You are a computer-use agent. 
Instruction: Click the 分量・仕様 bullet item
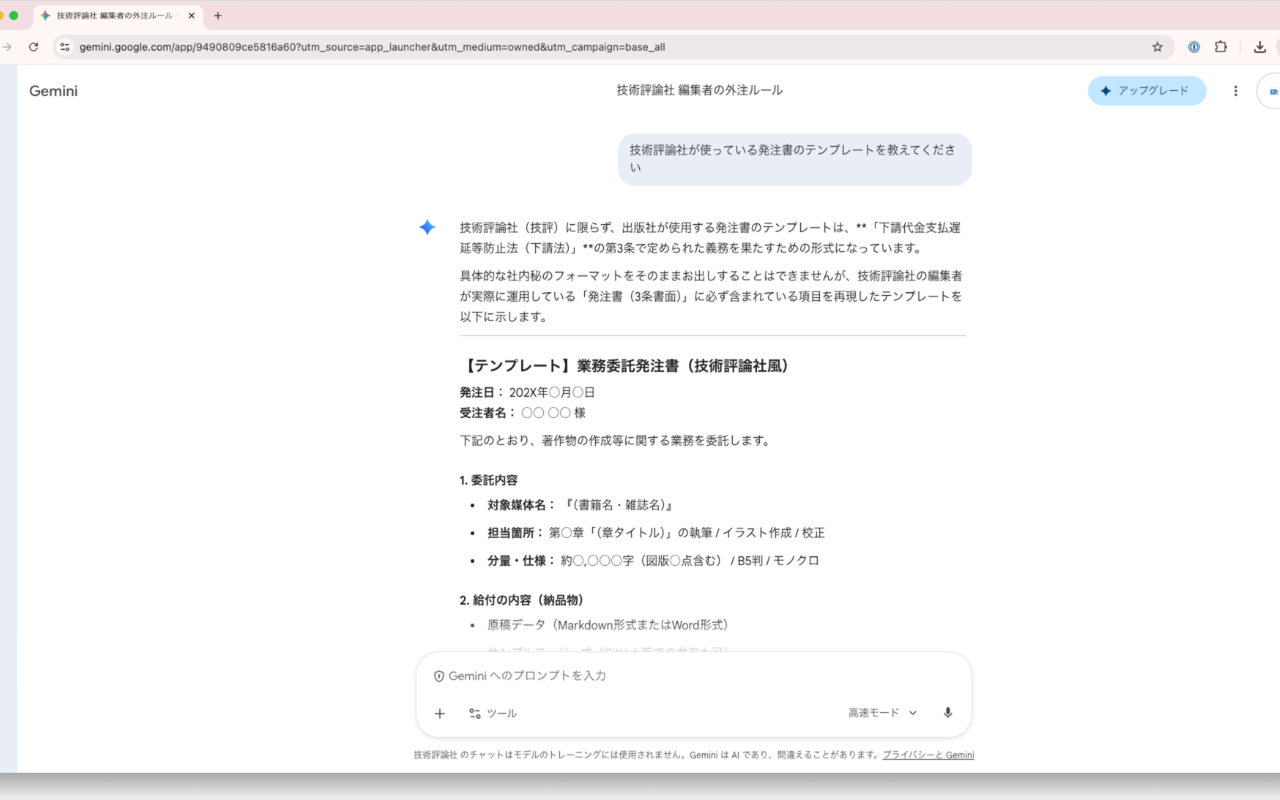(x=653, y=561)
